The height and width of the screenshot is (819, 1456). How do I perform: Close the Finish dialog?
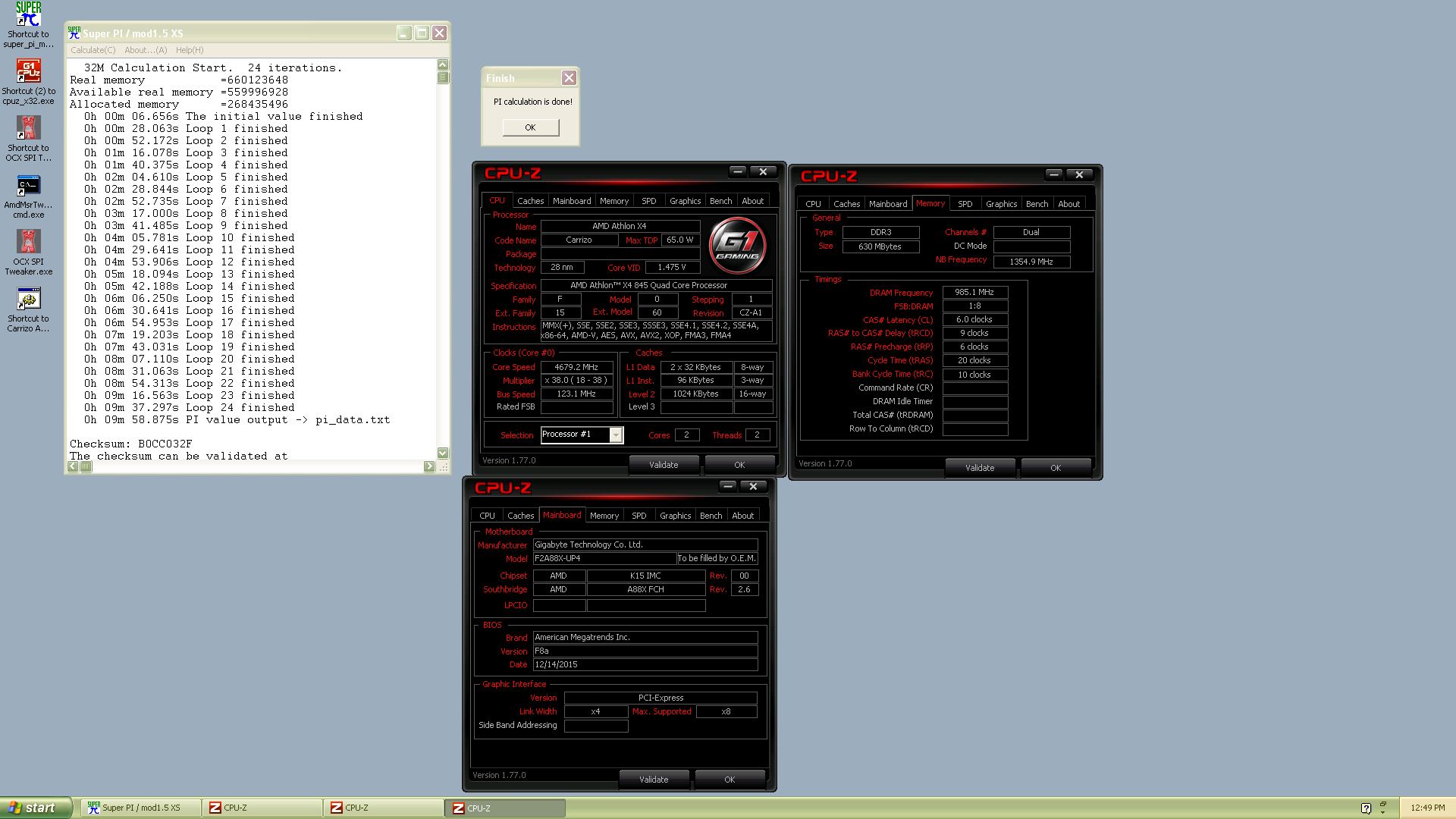click(569, 78)
